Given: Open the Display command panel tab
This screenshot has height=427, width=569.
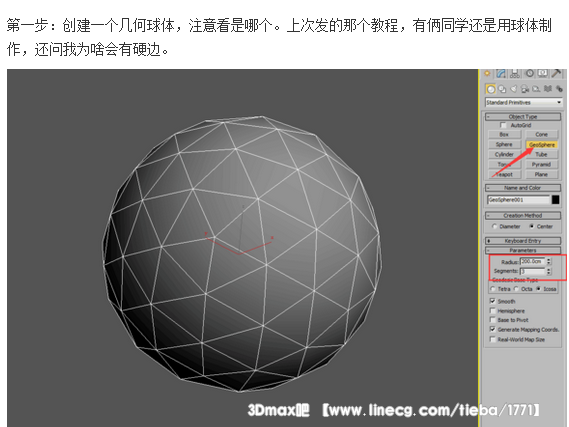Looking at the screenshot, I should coord(543,74).
